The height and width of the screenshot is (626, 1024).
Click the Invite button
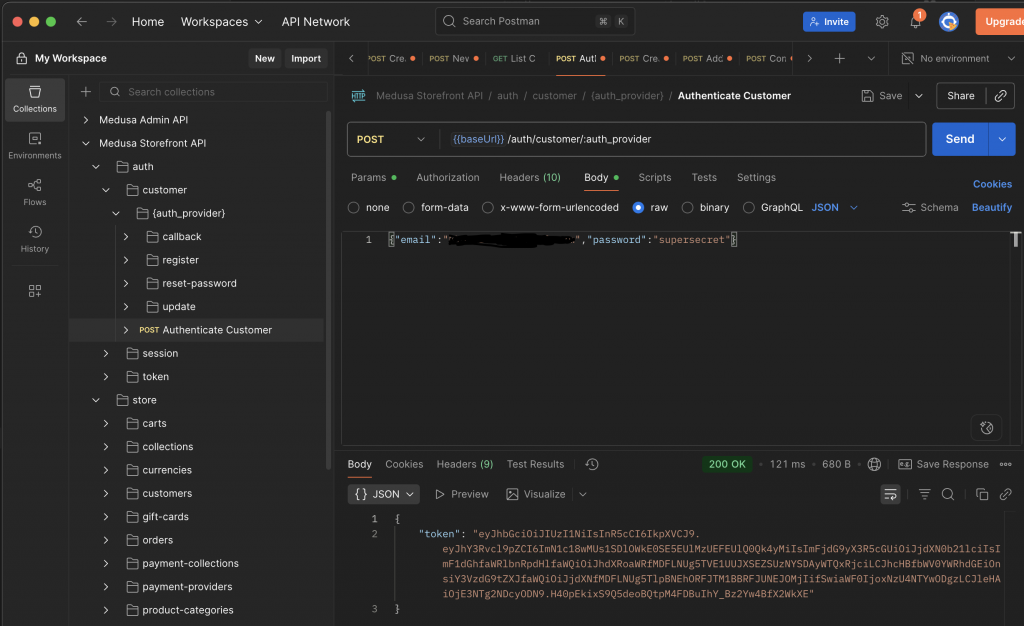[x=829, y=22]
